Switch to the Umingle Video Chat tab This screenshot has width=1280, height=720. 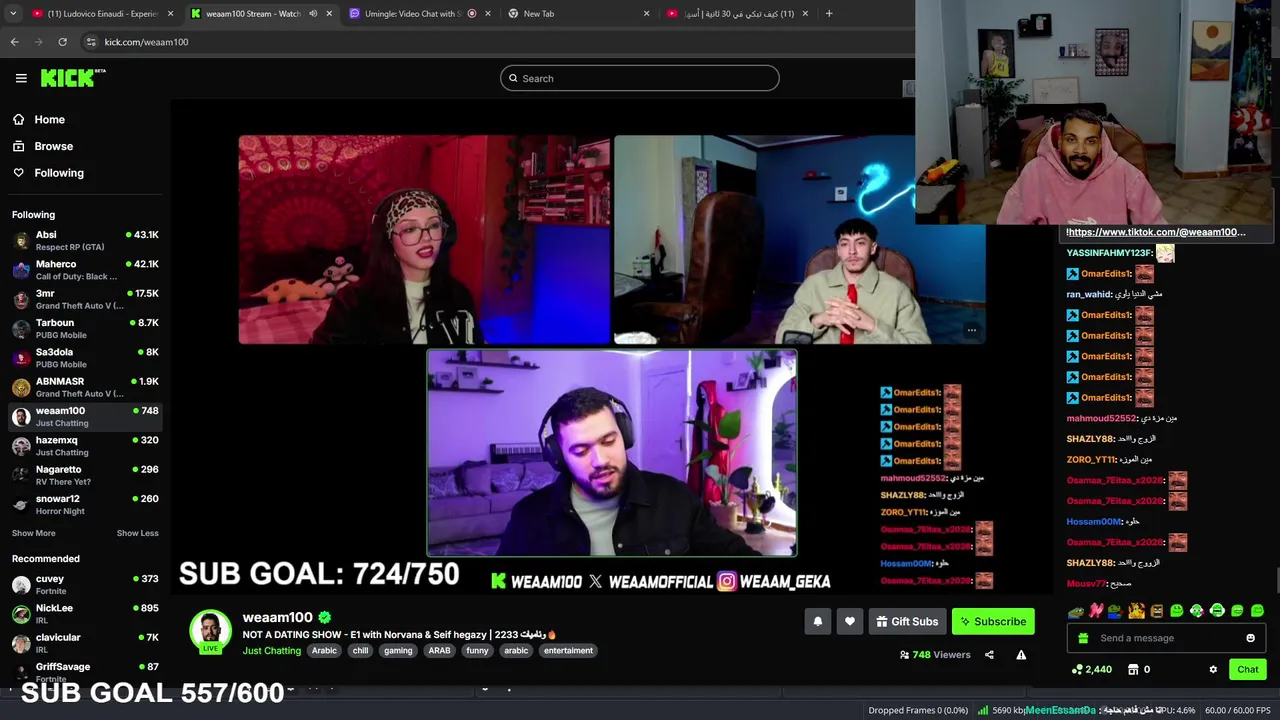tap(420, 14)
